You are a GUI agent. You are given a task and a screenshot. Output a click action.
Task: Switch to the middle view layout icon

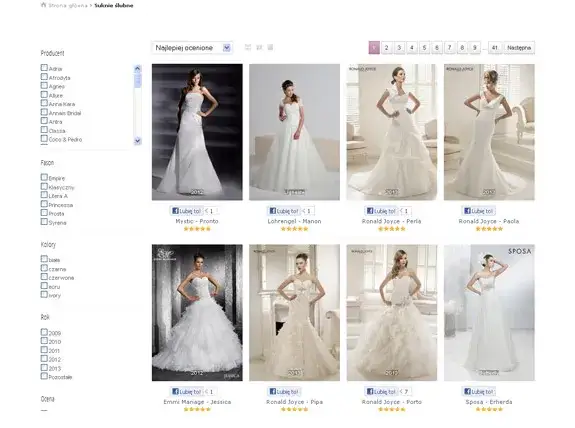point(259,47)
